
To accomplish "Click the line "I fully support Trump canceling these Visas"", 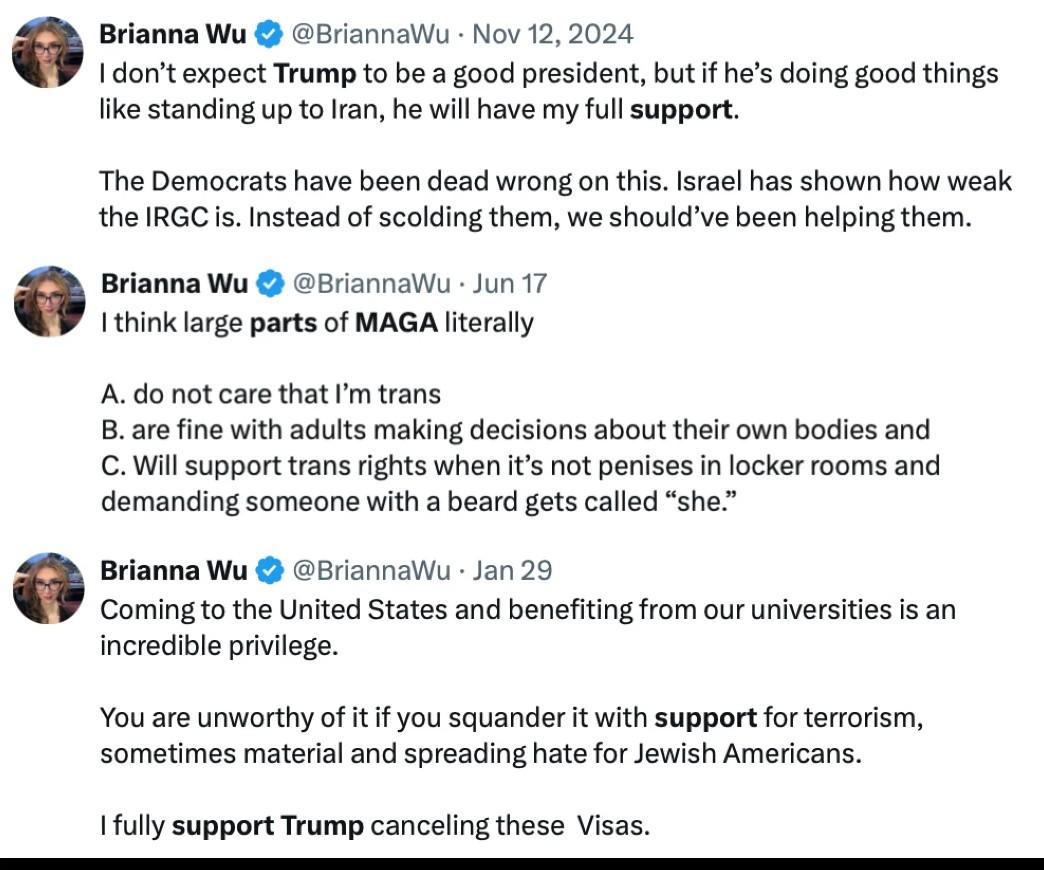I will pyautogui.click(x=375, y=826).
